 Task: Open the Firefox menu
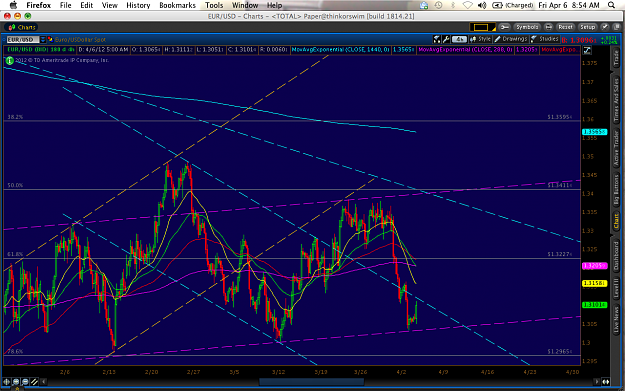38,5
